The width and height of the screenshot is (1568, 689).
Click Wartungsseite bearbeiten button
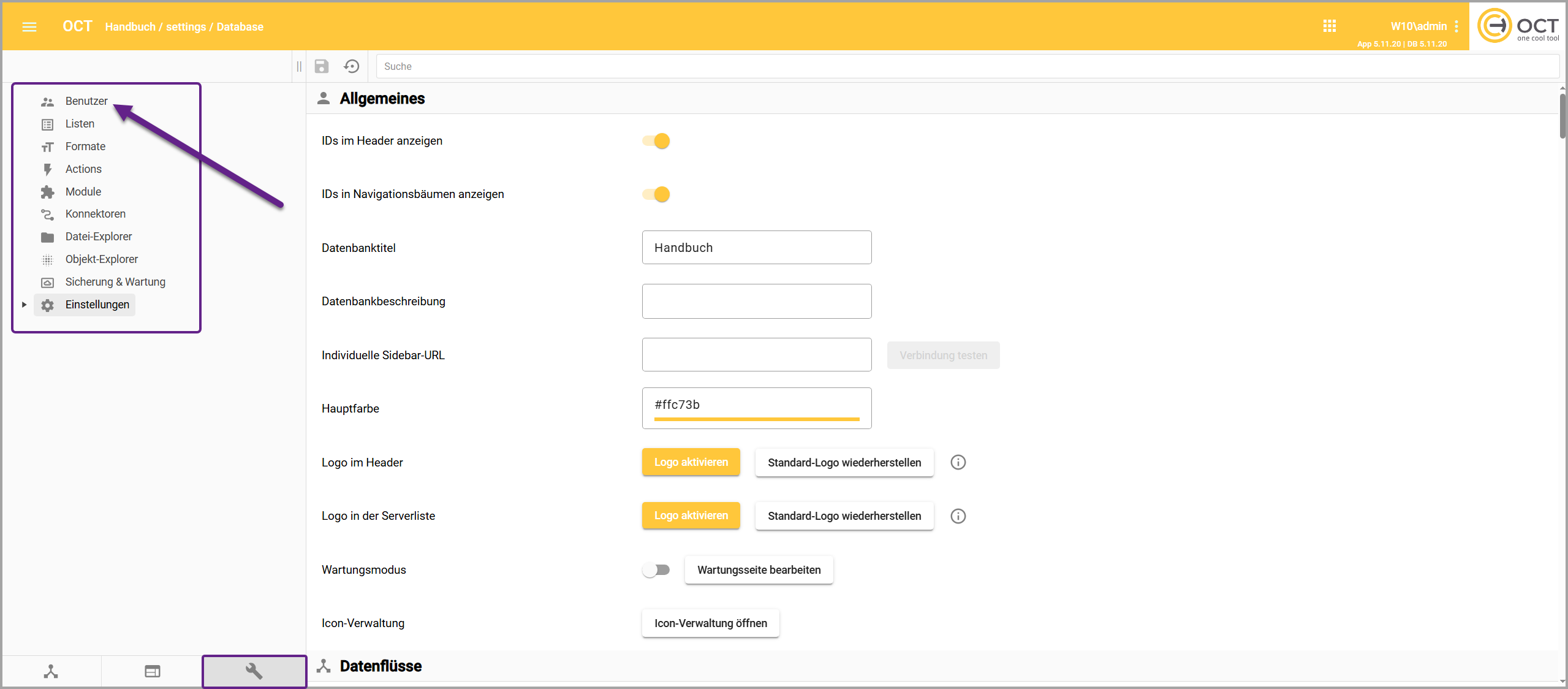click(759, 570)
